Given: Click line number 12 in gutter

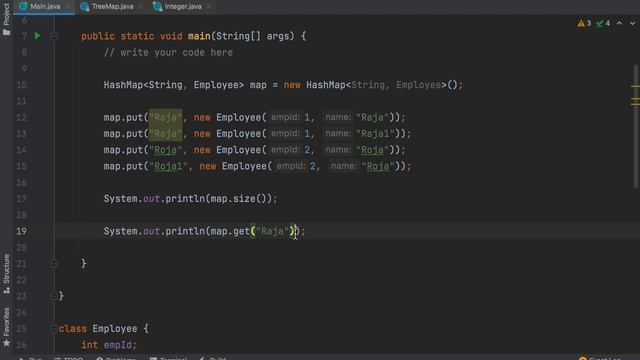Looking at the screenshot, I should [x=22, y=118].
